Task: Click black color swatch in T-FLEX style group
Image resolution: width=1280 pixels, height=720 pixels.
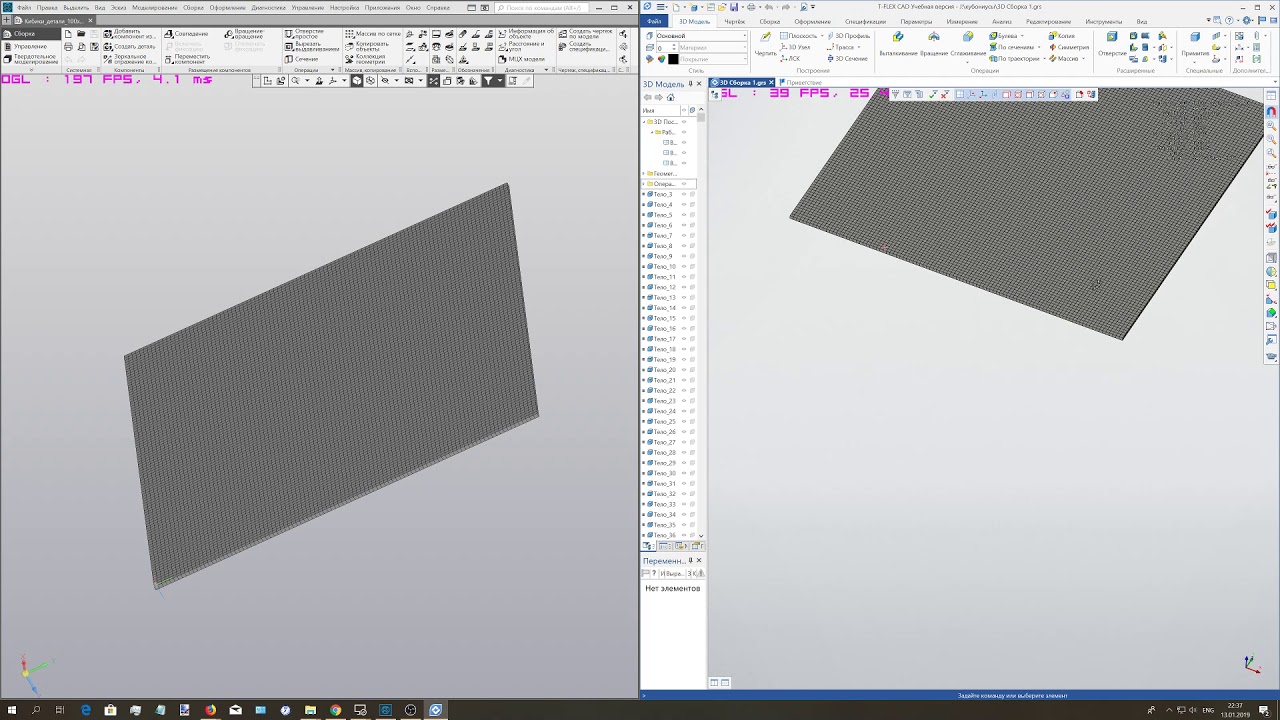Action: click(673, 59)
